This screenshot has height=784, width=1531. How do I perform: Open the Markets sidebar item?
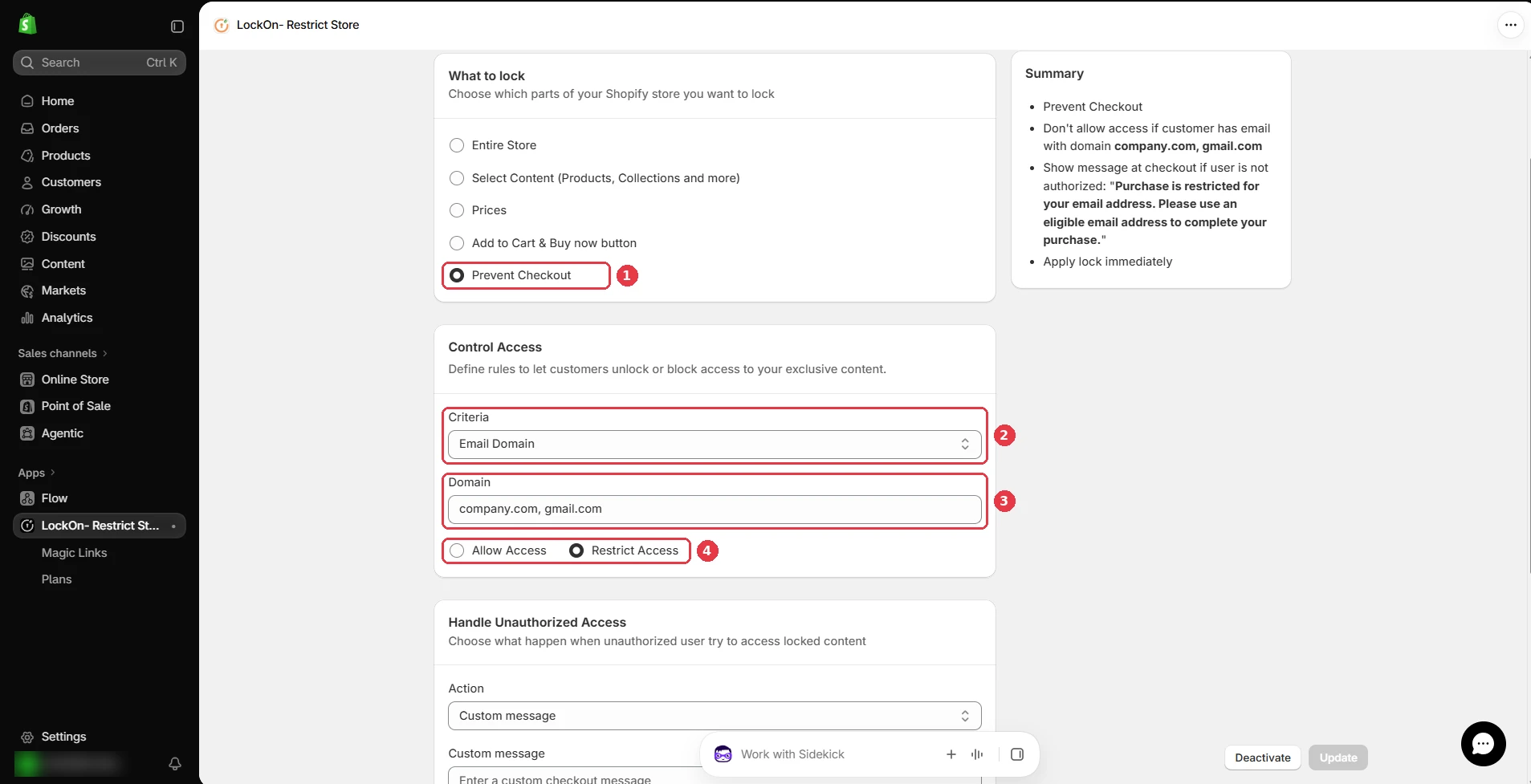100,290
